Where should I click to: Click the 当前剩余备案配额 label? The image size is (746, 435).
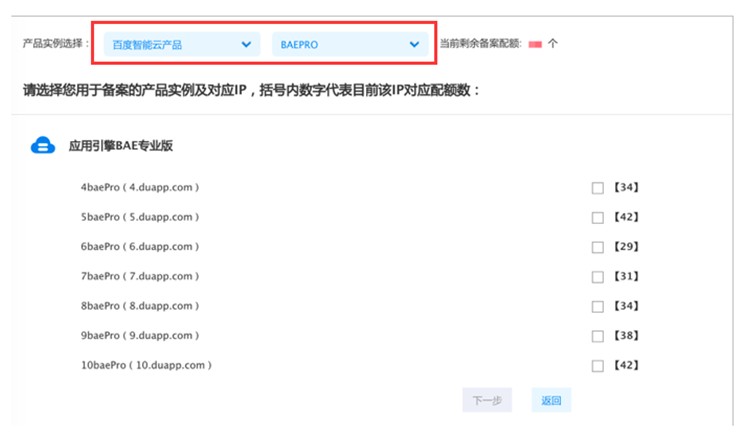(x=481, y=44)
